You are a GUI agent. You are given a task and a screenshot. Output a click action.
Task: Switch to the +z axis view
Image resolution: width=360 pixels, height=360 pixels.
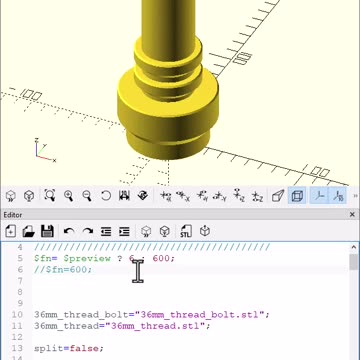click(238, 196)
